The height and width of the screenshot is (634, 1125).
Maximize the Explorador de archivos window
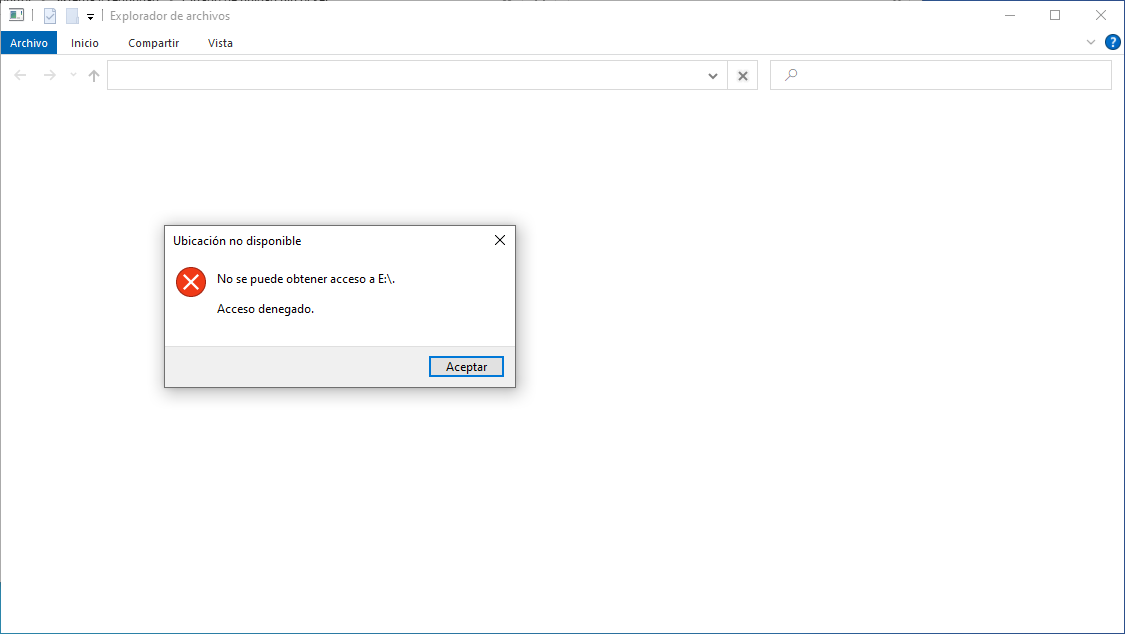click(1055, 15)
